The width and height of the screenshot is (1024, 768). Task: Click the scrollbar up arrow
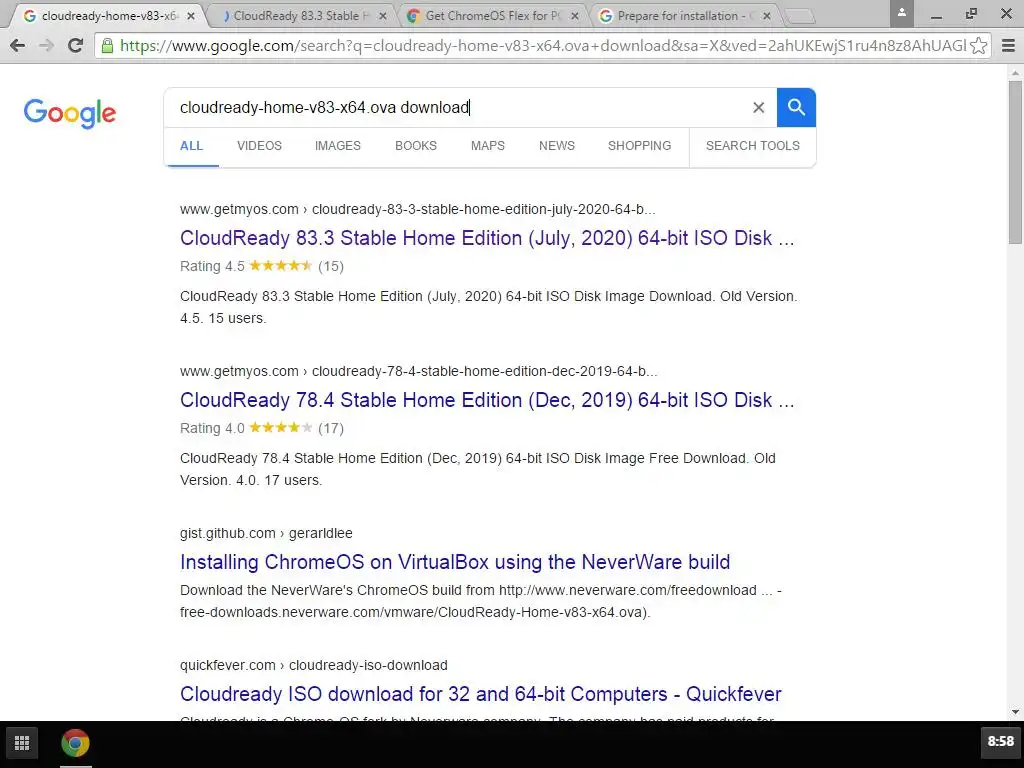point(1016,72)
